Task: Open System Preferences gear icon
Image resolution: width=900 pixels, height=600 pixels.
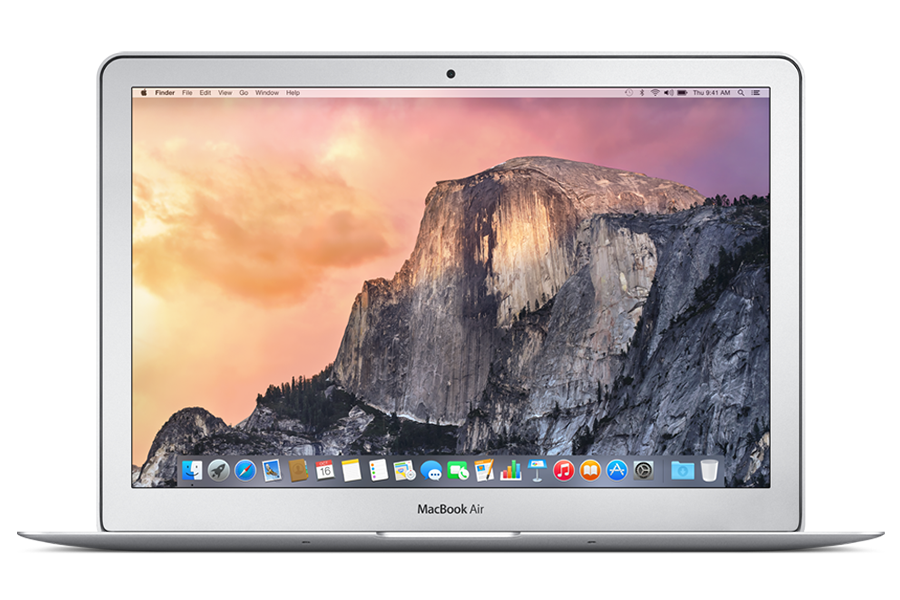Action: click(643, 471)
